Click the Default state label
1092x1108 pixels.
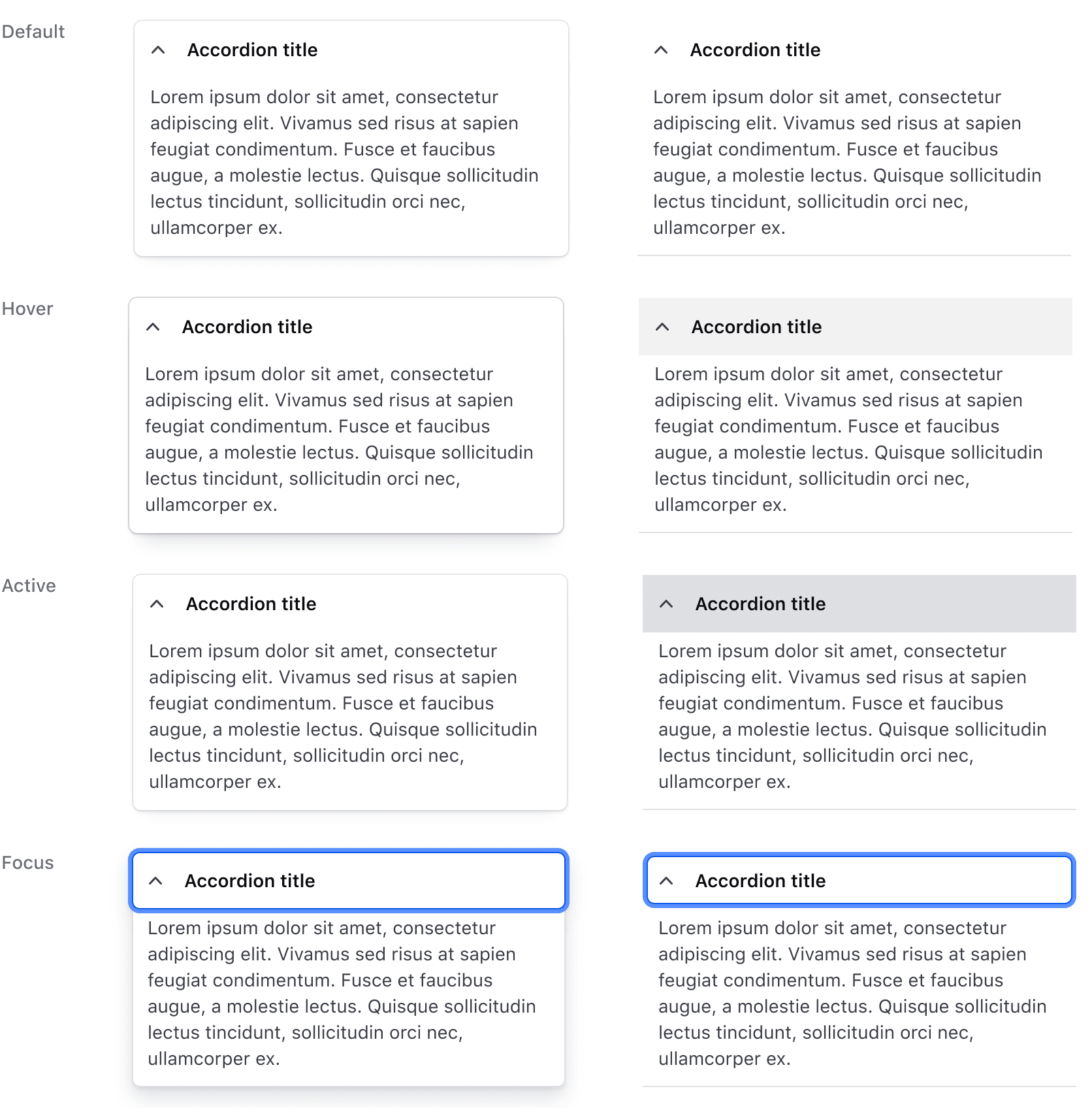coord(33,32)
